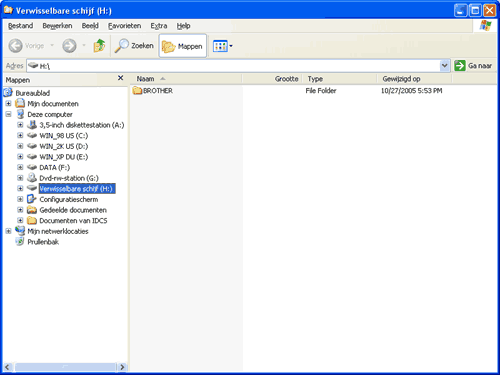Image resolution: width=500 pixels, height=375 pixels.
Task: Expand Mijn netwerklocaties node
Action: tap(8, 231)
